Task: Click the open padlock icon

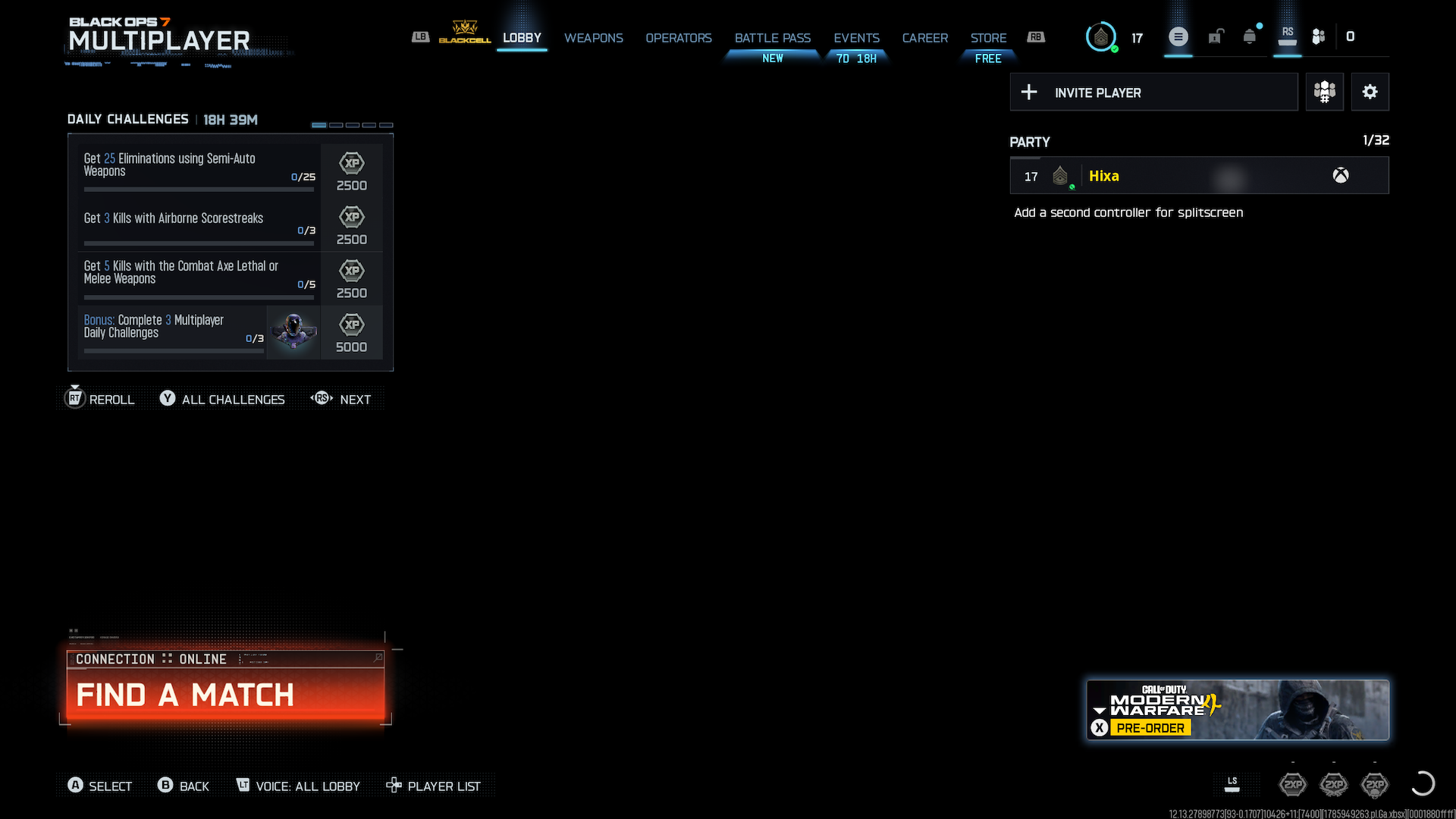Action: [x=1216, y=36]
